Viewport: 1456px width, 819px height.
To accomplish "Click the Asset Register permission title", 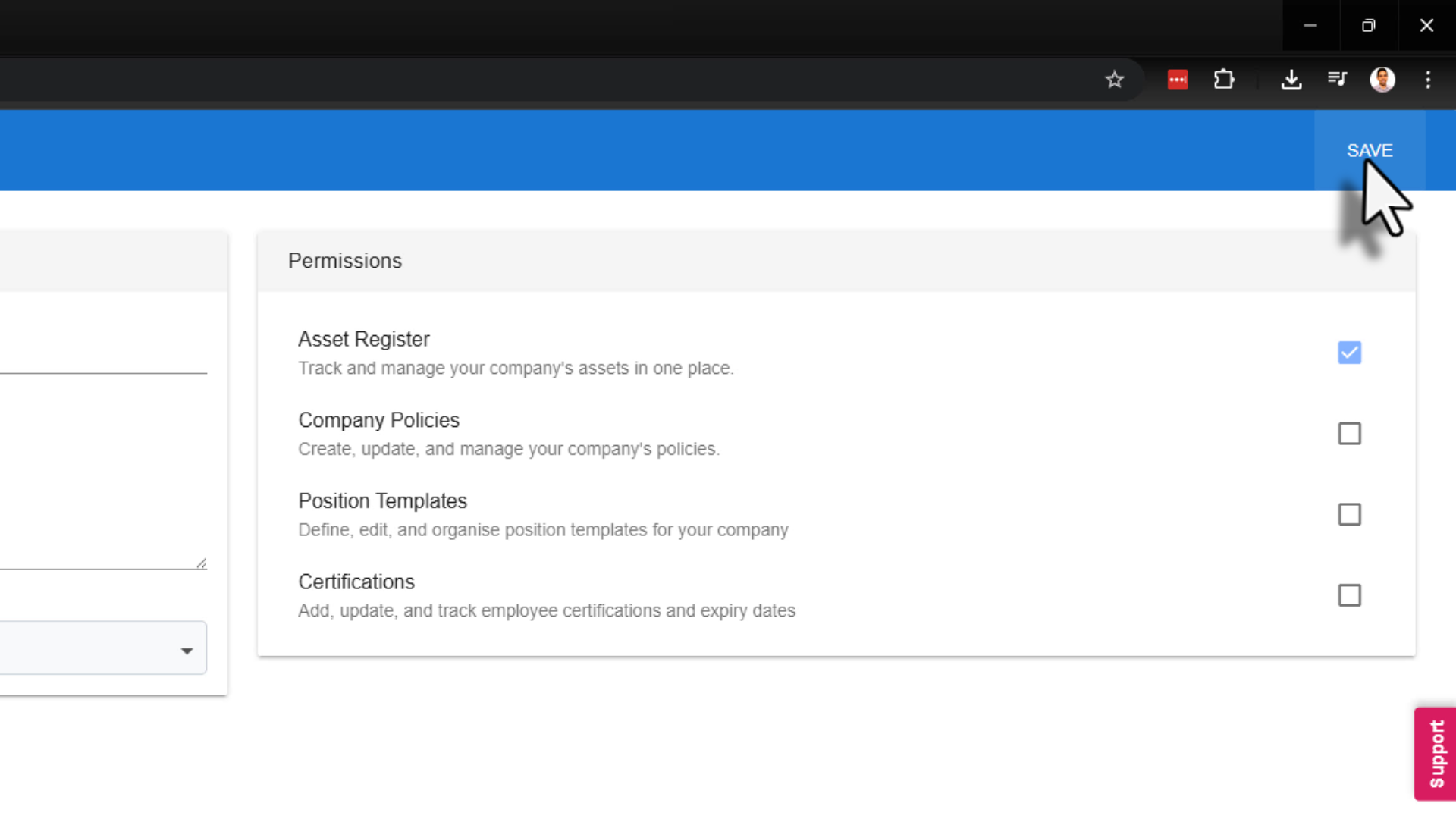I will (x=363, y=339).
